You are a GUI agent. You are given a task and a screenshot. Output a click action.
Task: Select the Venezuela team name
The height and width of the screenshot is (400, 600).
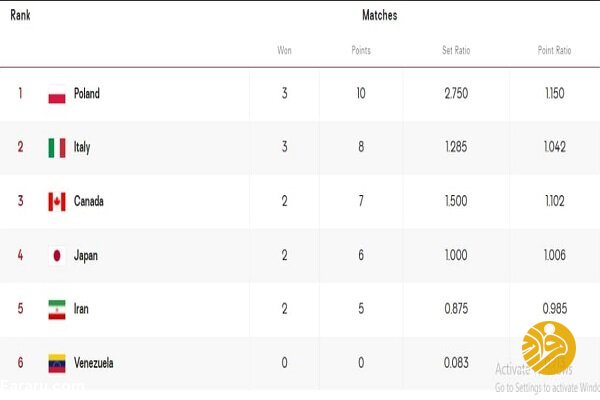click(93, 362)
